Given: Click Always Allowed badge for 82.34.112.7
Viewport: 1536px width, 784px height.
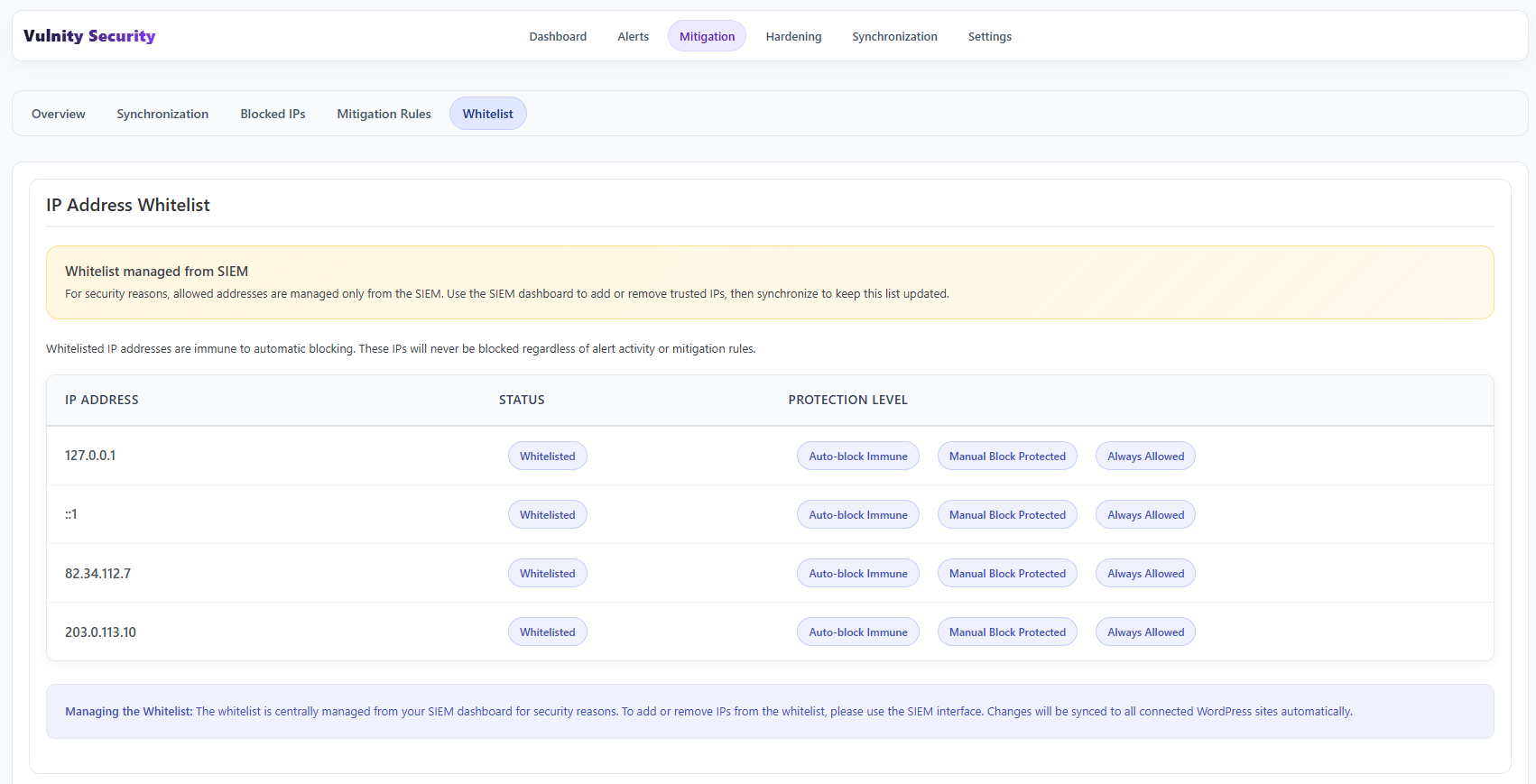Looking at the screenshot, I should 1145,573.
